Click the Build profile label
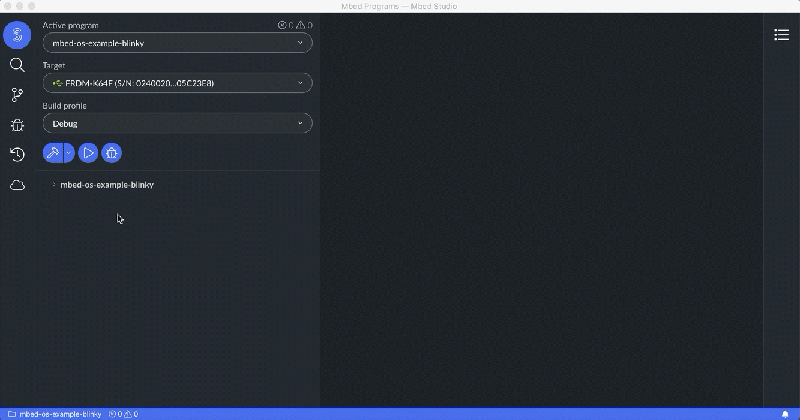 (64, 106)
